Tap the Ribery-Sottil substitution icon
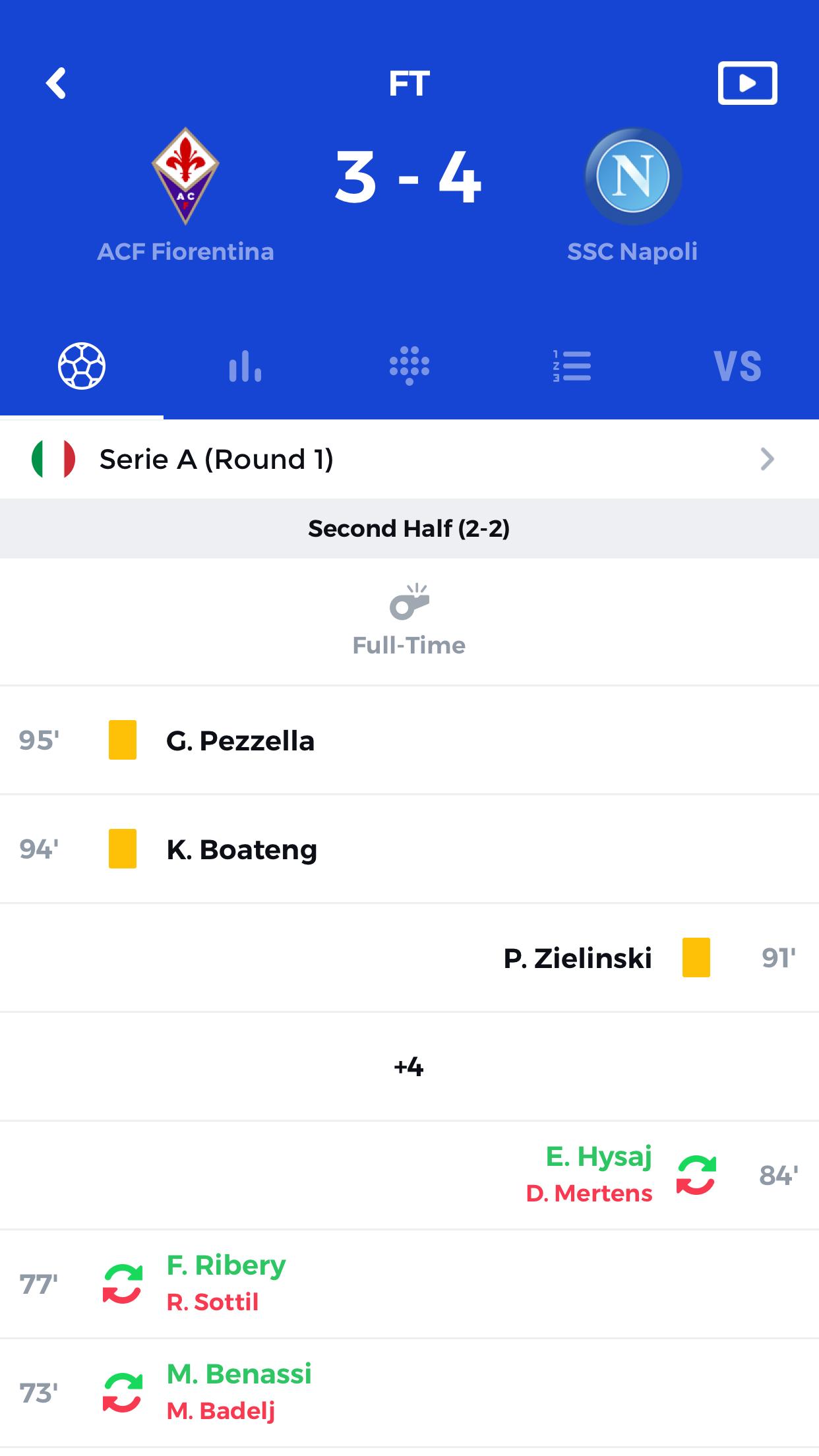This screenshot has width=819, height=1456. point(123,1284)
